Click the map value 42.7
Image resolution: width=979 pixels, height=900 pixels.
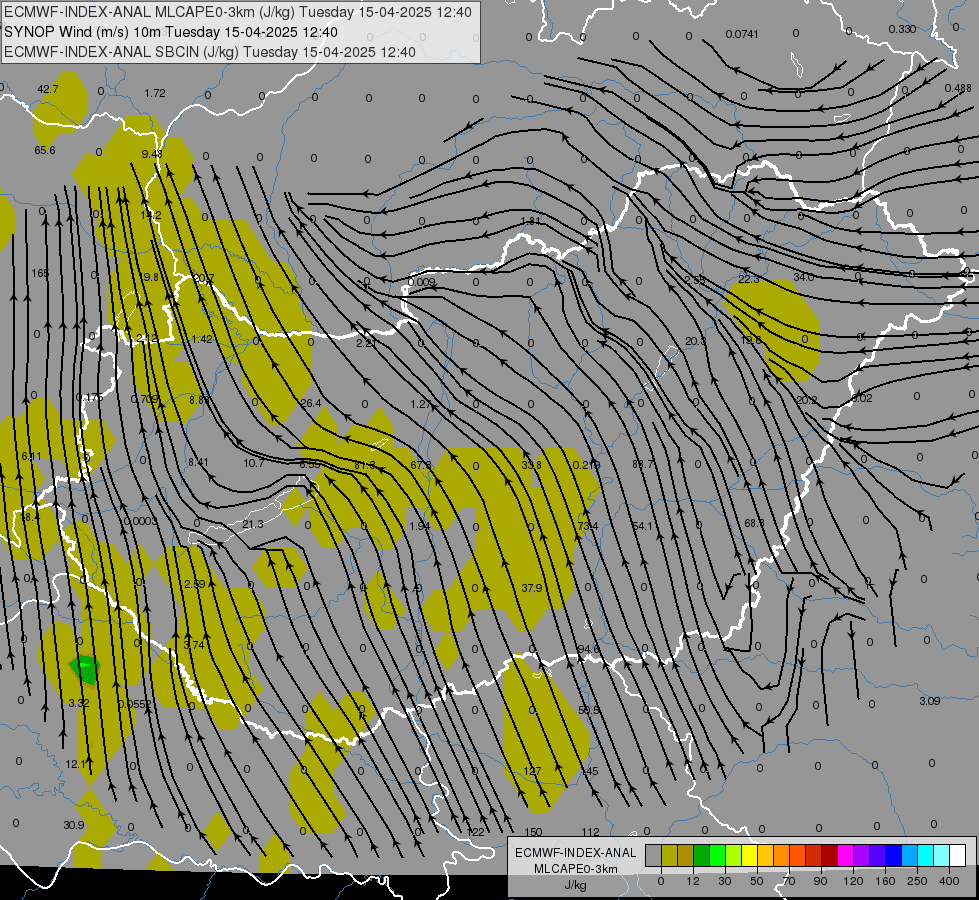pos(47,89)
